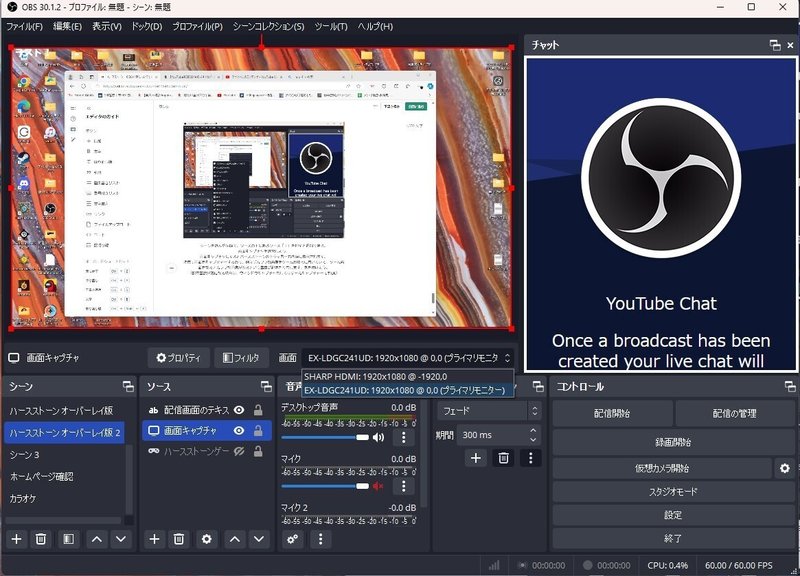Open virtual camera settings gear
Viewport: 800px width, 576px height.
coord(785,468)
